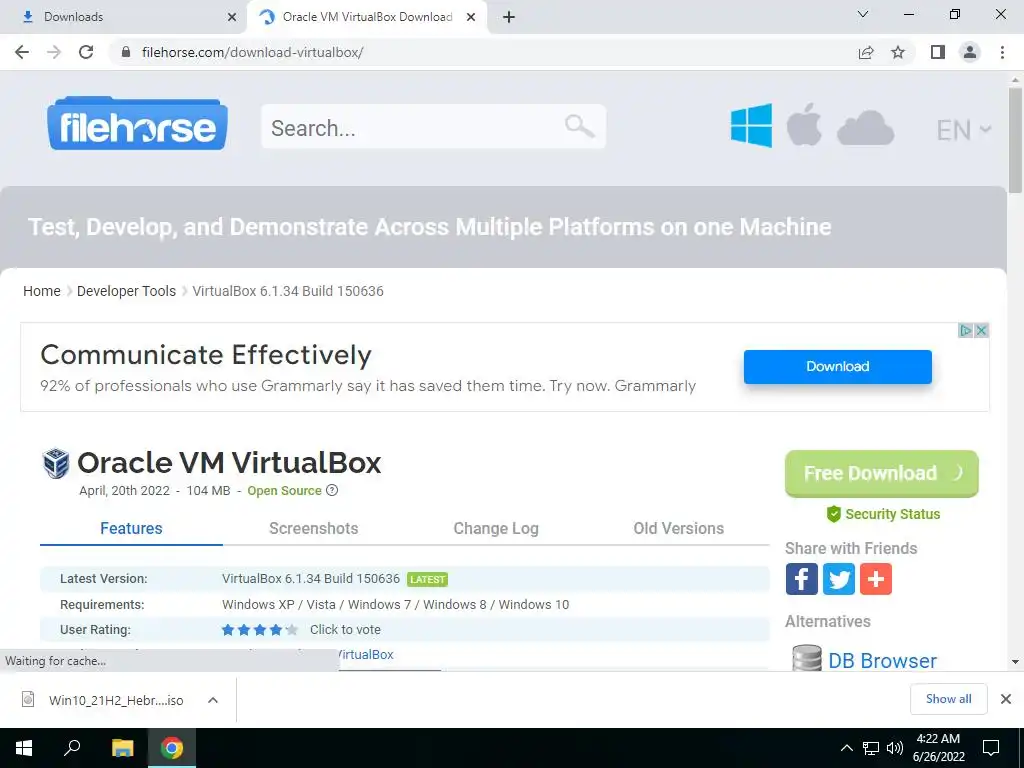Open Developer Tools breadcrumb
Viewport: 1024px width, 768px height.
tap(126, 291)
